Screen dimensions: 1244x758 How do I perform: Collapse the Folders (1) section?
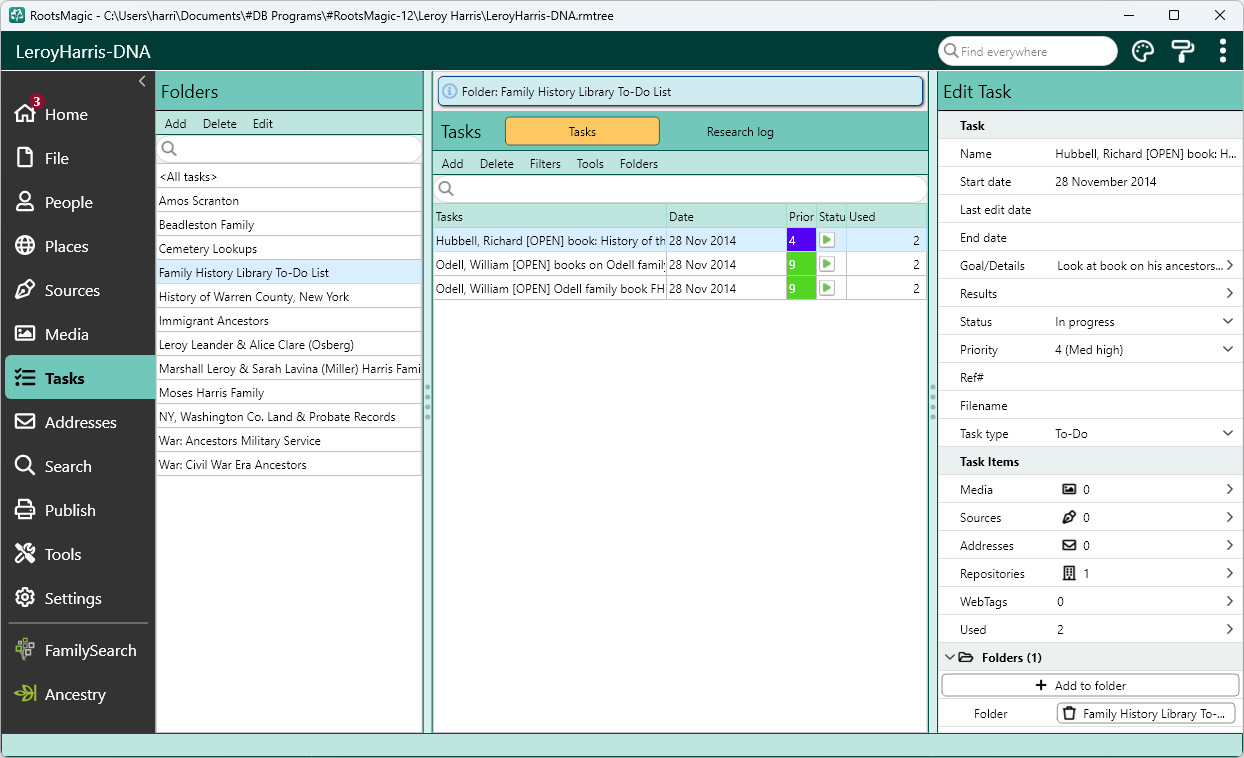point(949,658)
